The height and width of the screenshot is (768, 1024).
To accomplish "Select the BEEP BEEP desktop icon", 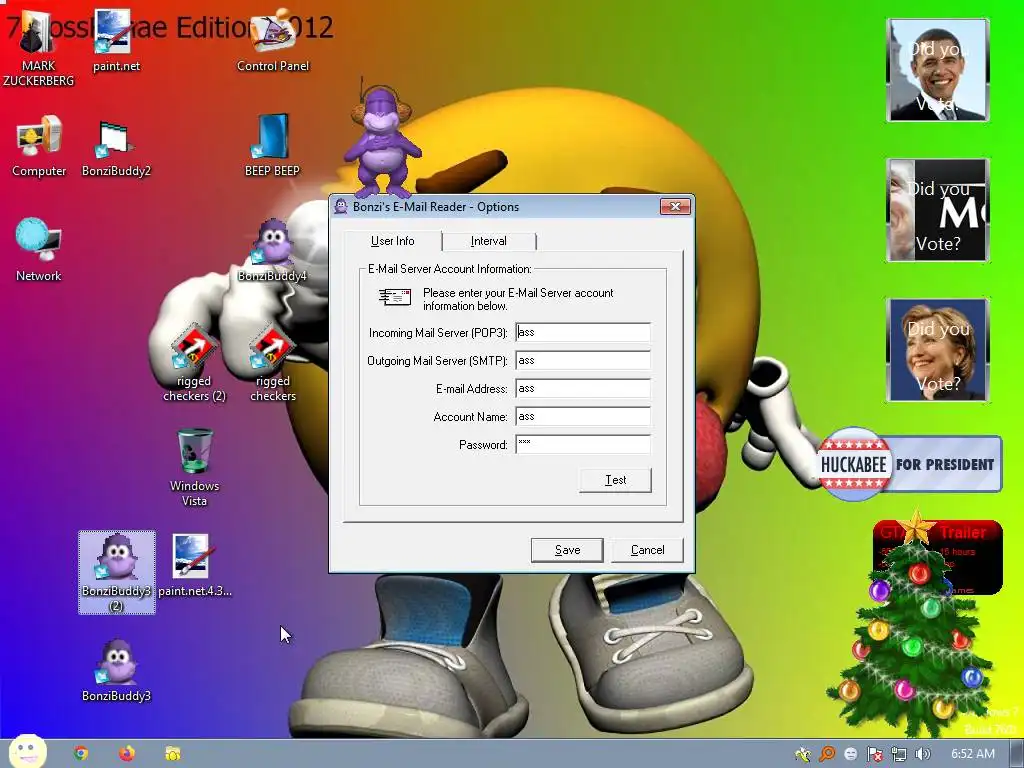I will pos(272,146).
